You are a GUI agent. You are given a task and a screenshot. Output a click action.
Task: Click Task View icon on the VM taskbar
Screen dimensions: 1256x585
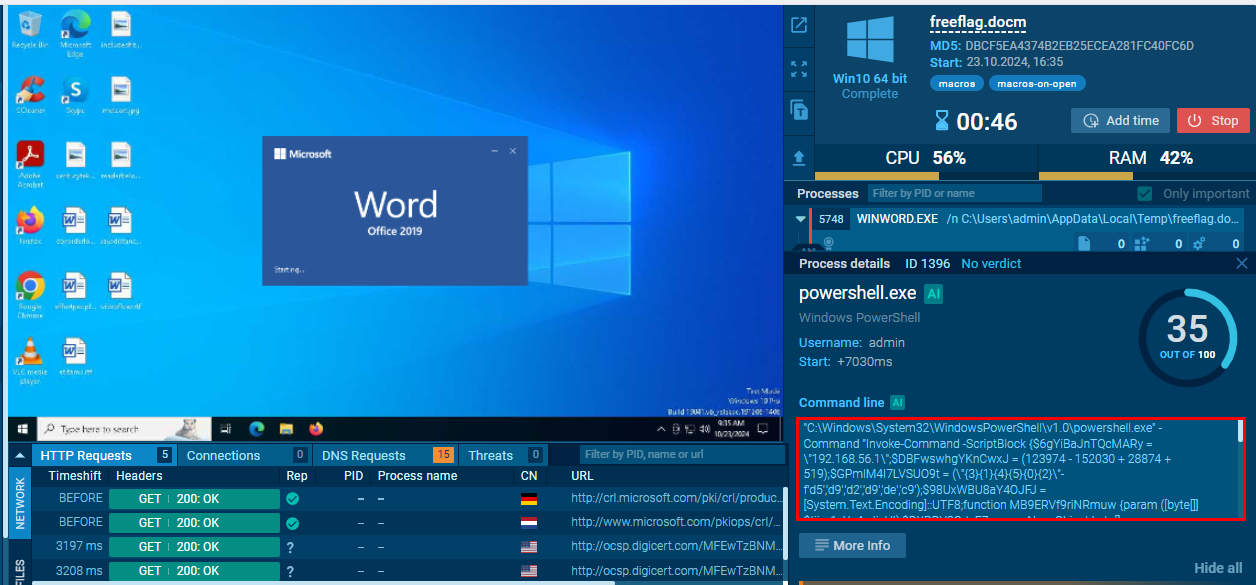[x=227, y=429]
